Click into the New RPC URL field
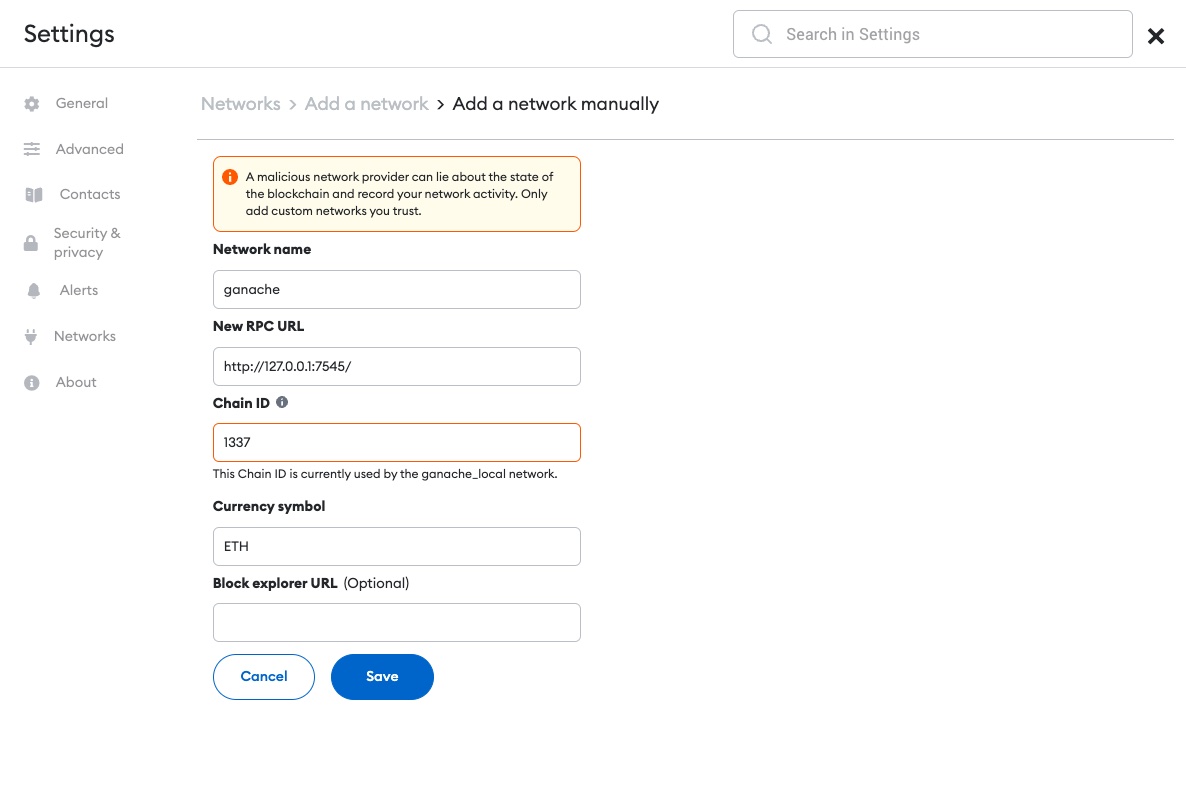The width and height of the screenshot is (1186, 786). click(396, 366)
